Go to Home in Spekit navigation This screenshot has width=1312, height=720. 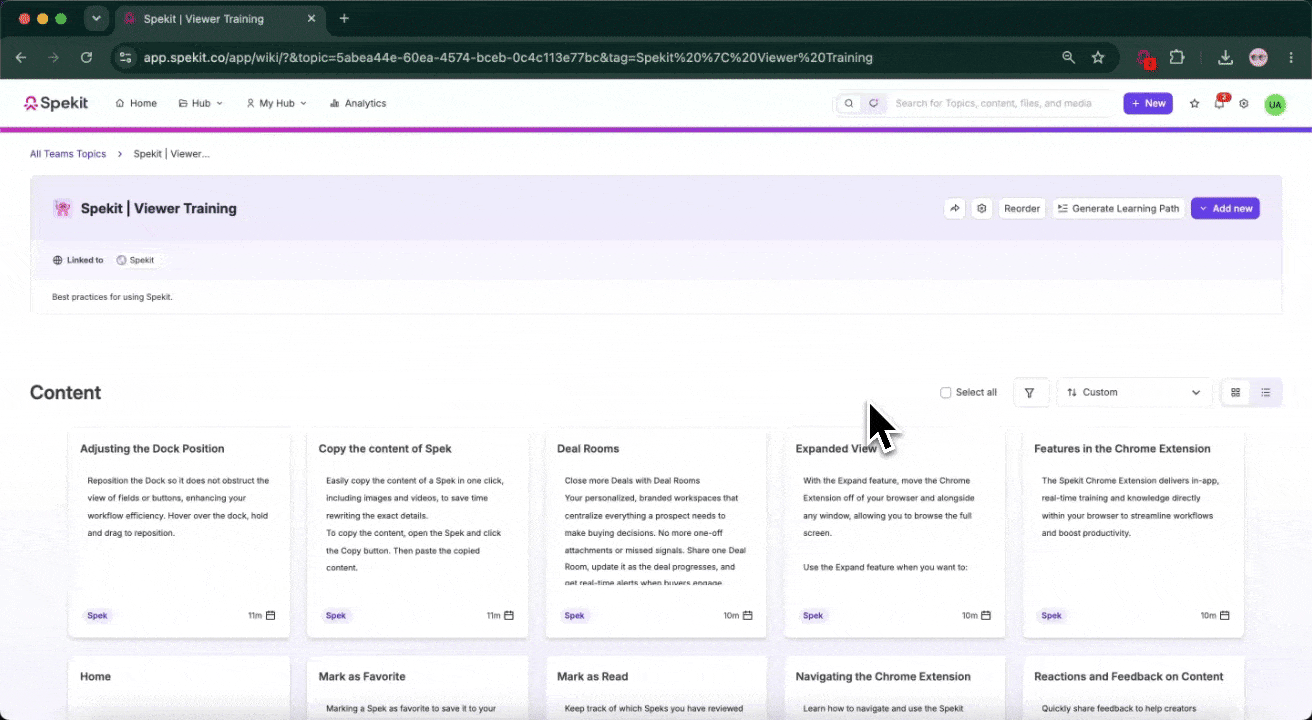click(136, 103)
